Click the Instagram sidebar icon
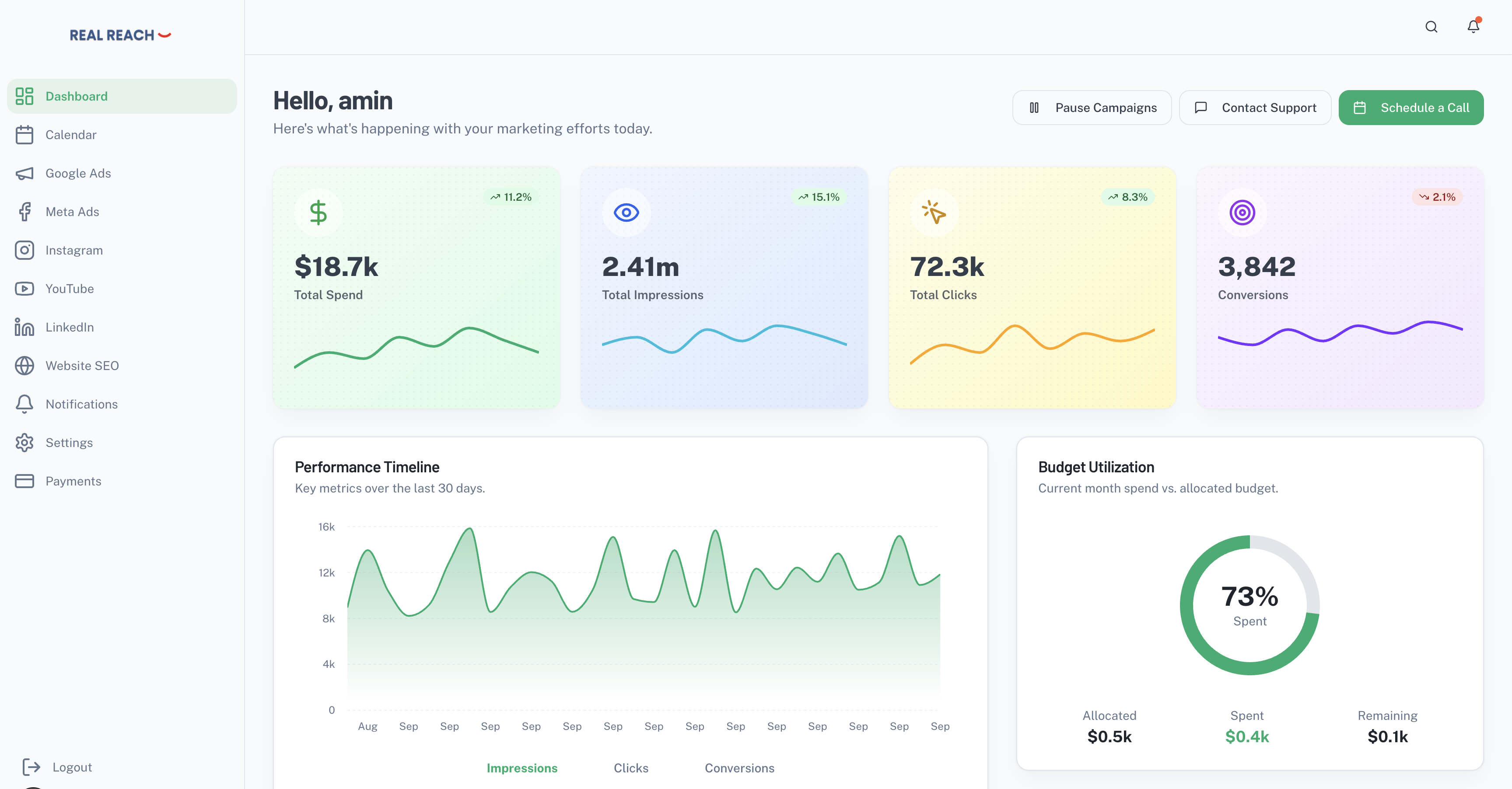Image resolution: width=1512 pixels, height=789 pixels. point(24,251)
